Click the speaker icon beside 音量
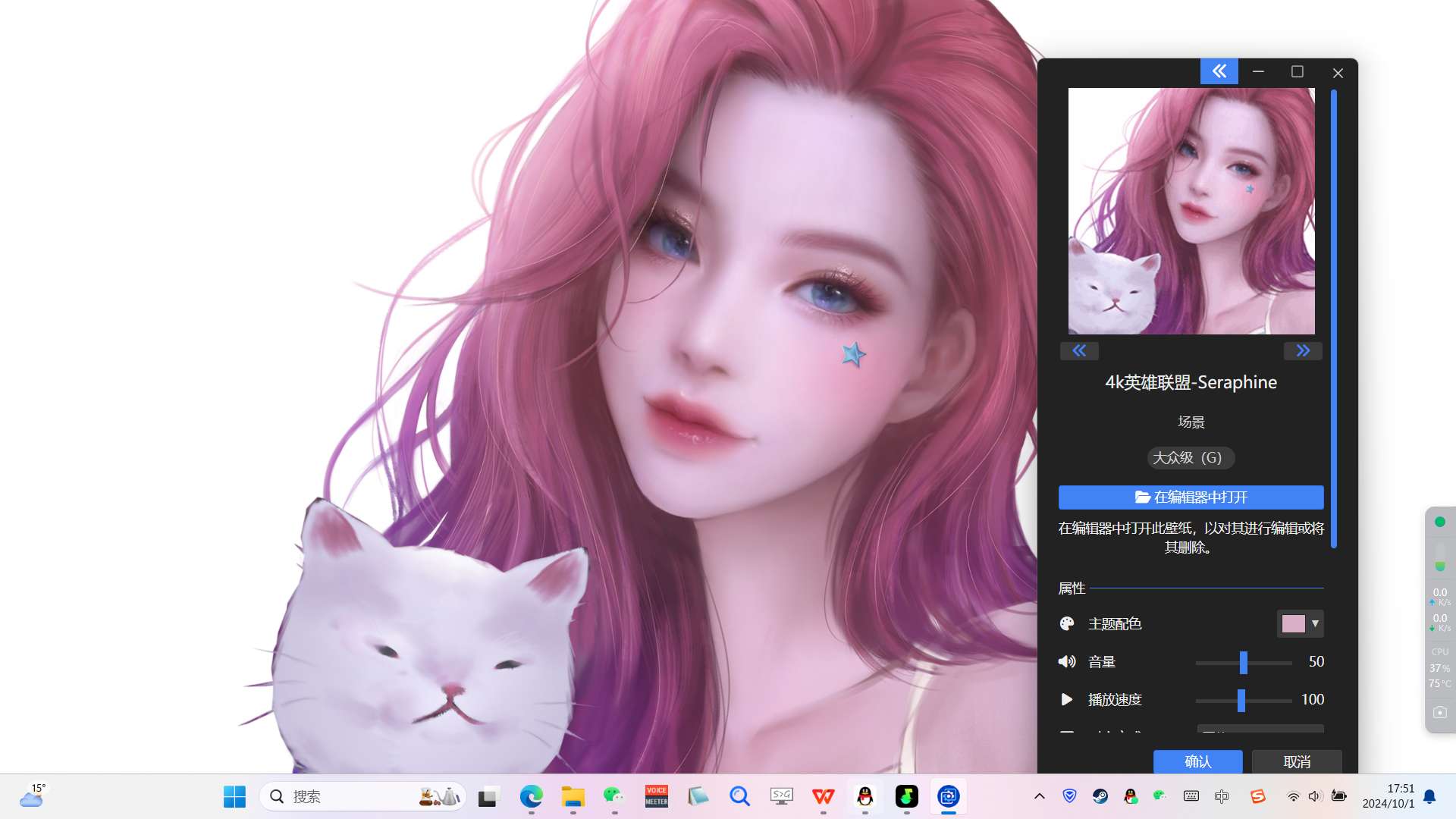The image size is (1456, 819). pos(1067,661)
